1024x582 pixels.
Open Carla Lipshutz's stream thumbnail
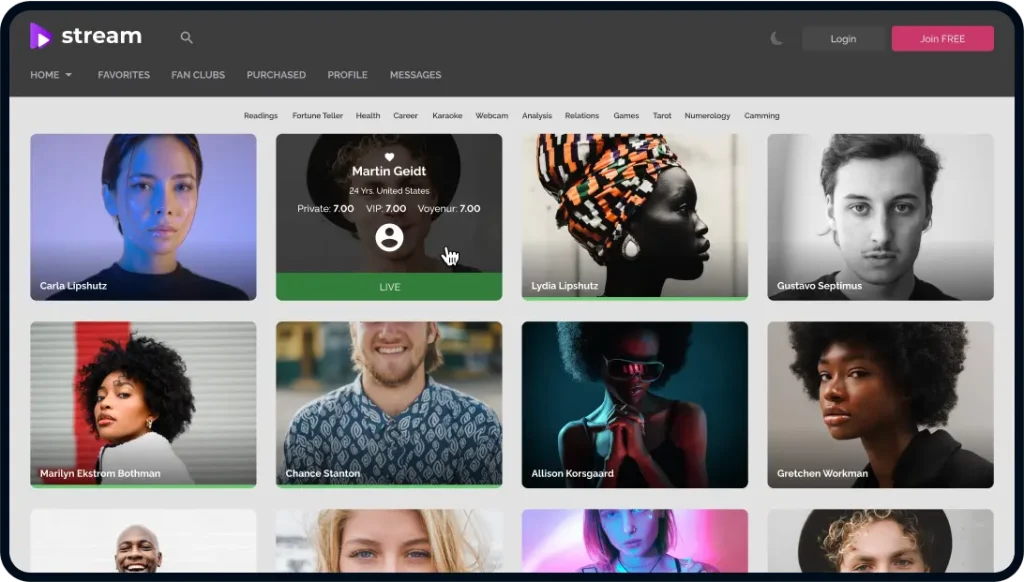[x=143, y=216]
